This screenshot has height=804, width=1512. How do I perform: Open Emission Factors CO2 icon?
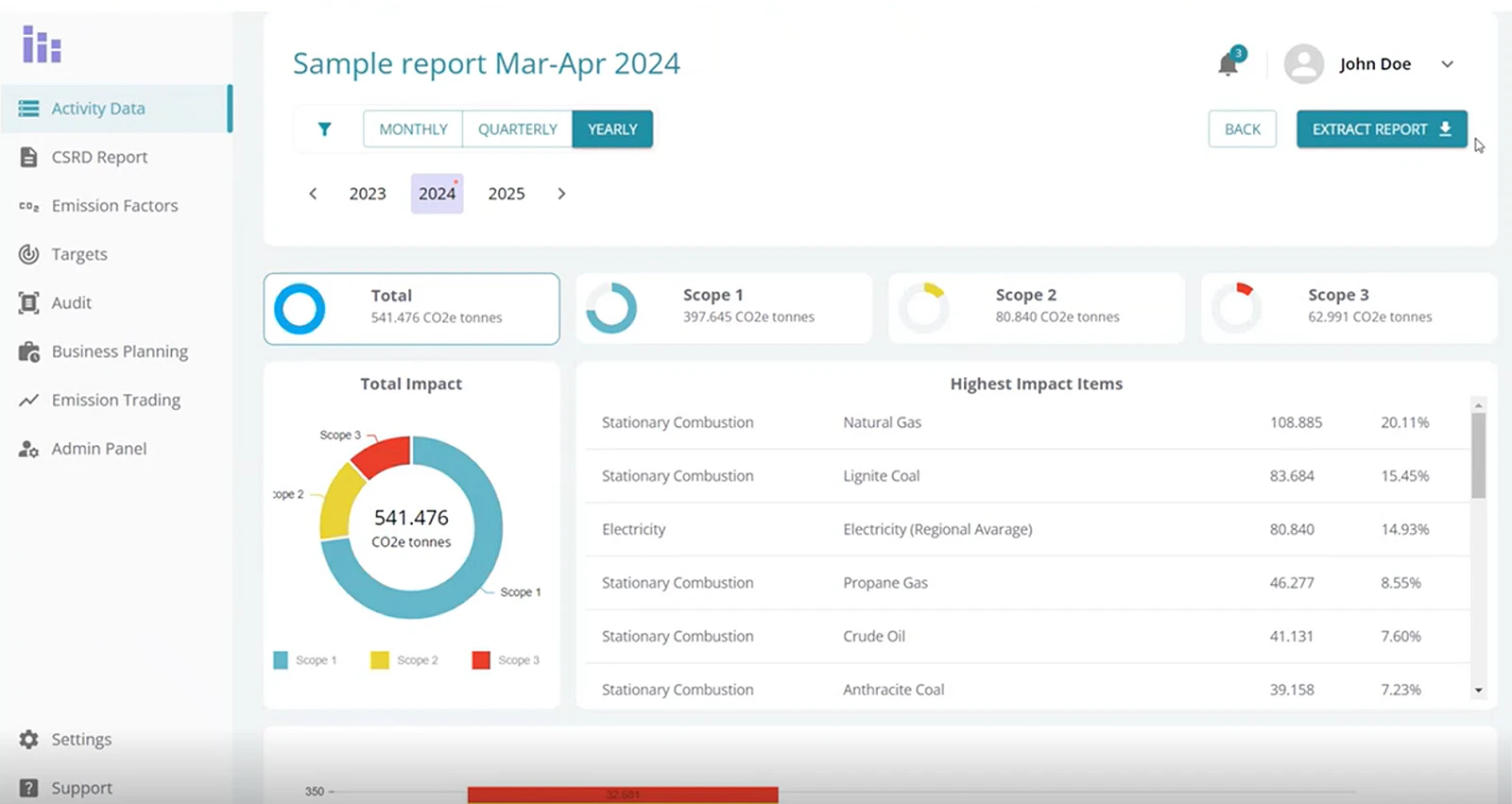pyautogui.click(x=28, y=206)
